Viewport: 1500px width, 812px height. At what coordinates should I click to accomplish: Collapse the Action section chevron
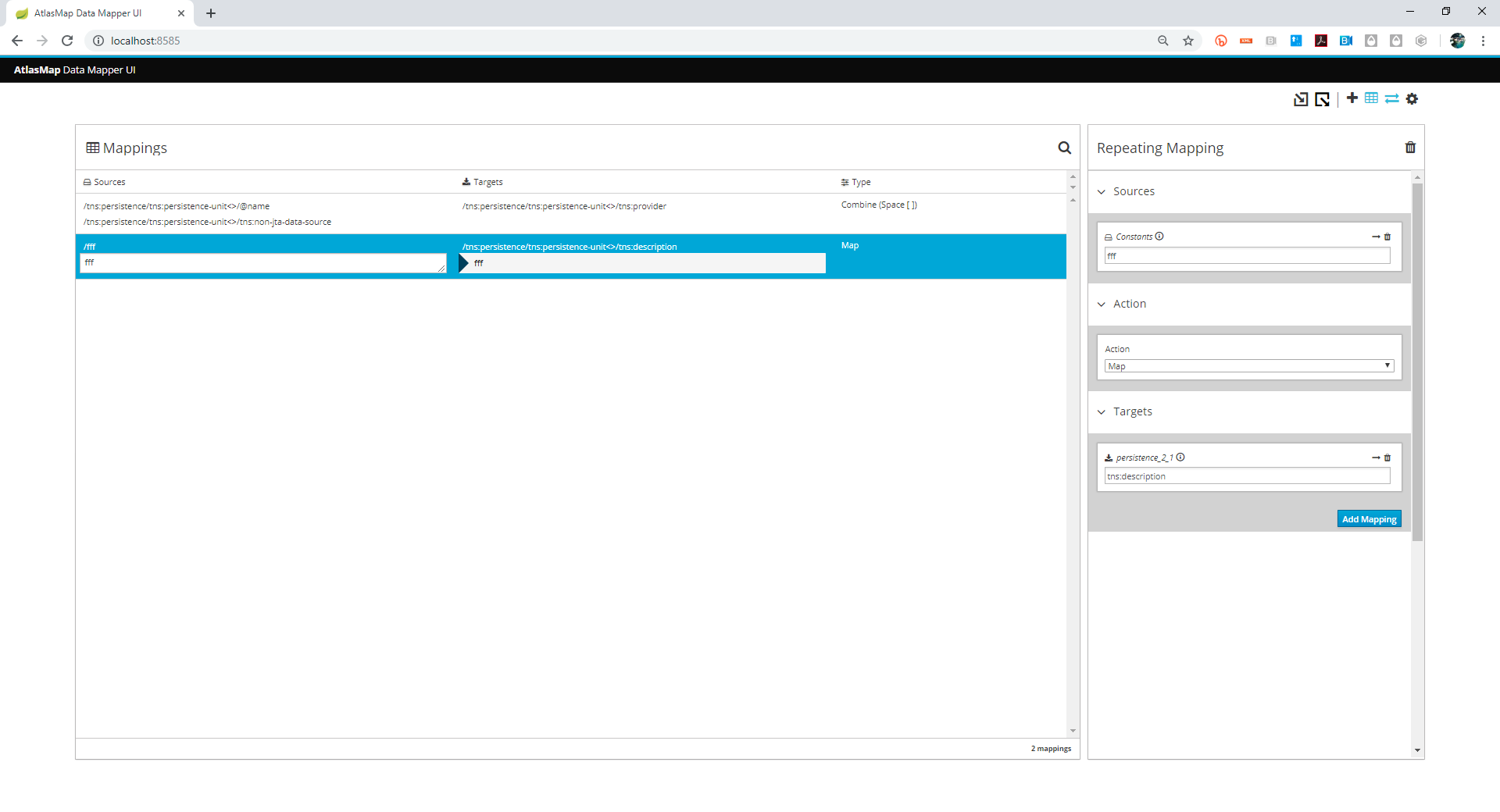click(1102, 304)
